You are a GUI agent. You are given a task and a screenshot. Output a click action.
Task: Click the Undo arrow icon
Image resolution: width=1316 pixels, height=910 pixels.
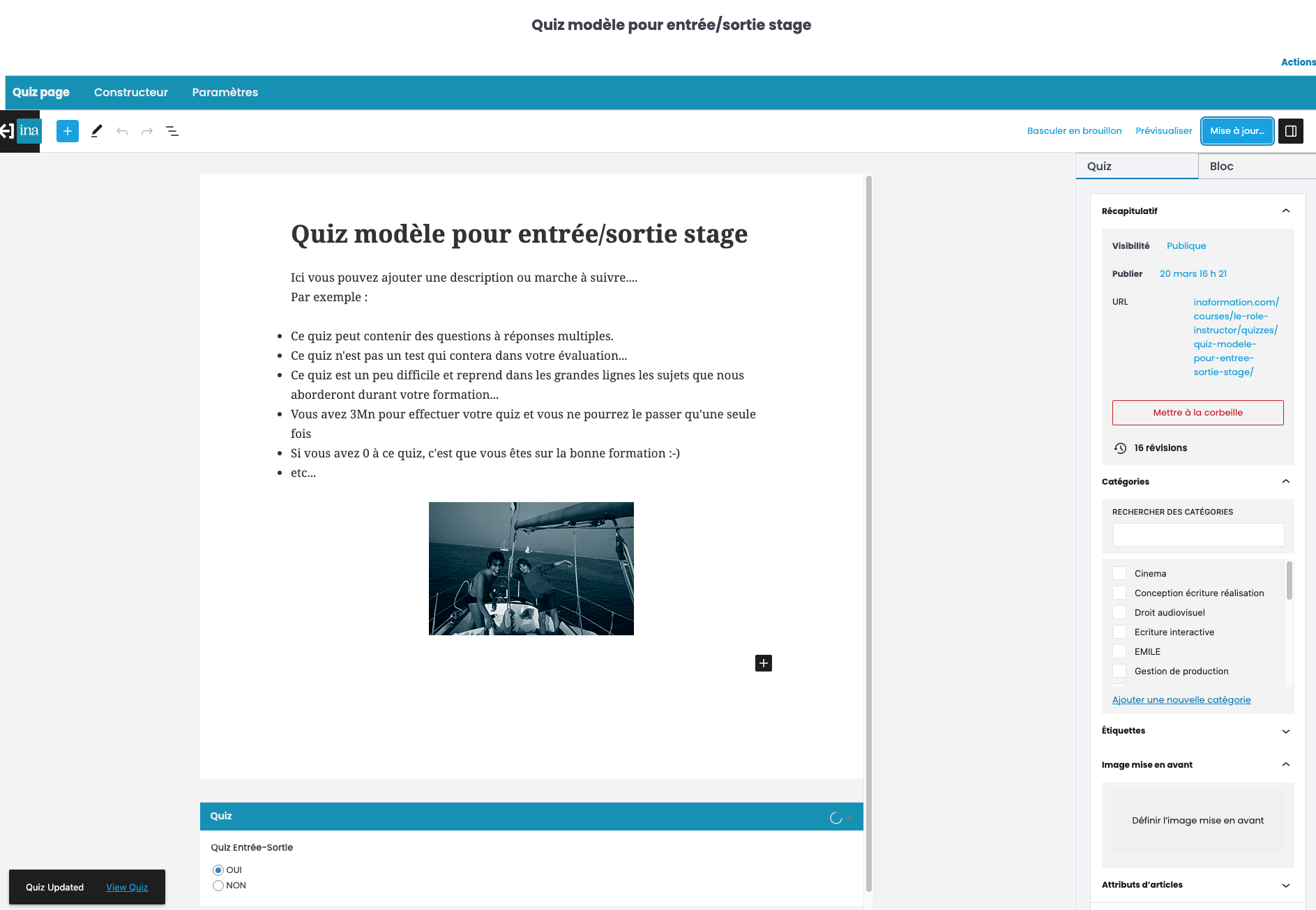click(x=122, y=131)
